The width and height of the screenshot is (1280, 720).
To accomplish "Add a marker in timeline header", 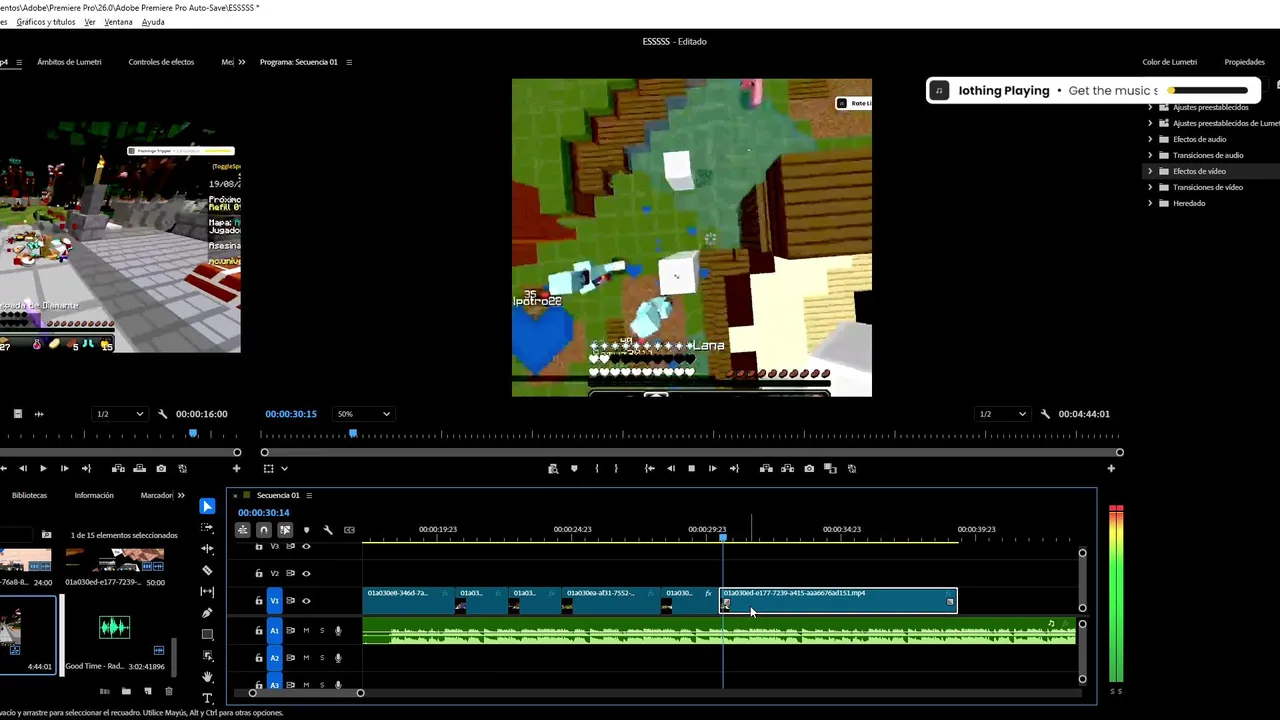I will tap(306, 530).
